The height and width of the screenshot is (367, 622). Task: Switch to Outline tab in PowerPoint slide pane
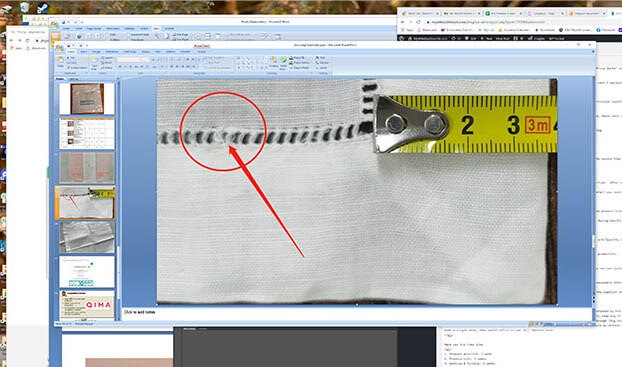click(x=74, y=79)
